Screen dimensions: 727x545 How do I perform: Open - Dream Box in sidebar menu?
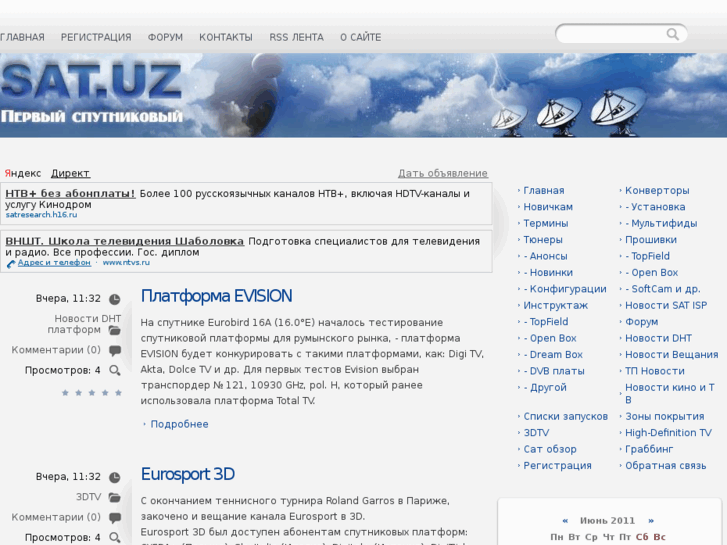pyautogui.click(x=553, y=354)
